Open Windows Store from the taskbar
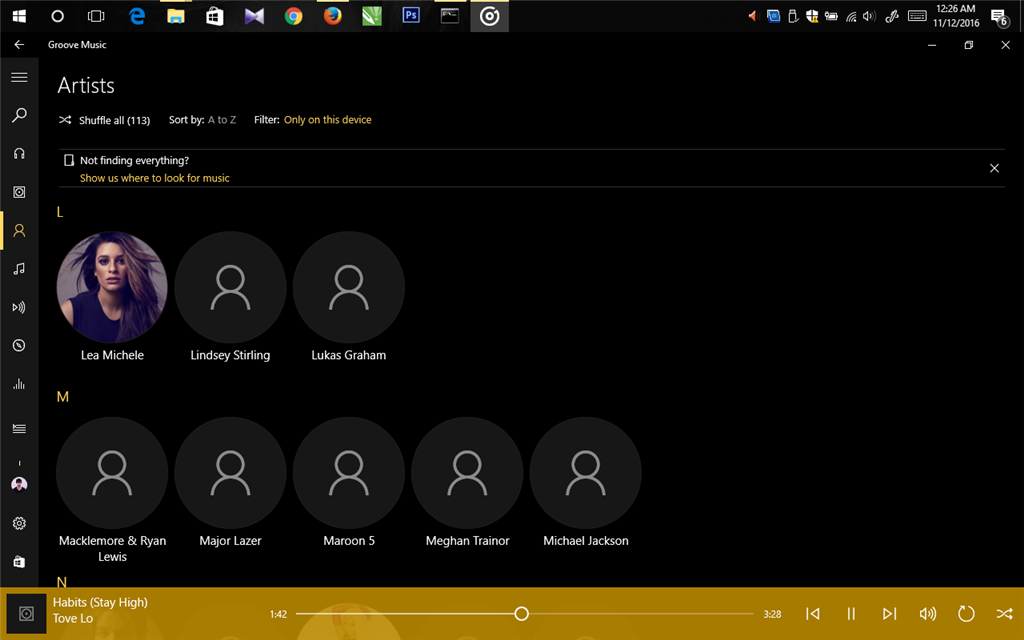Viewport: 1024px width, 640px height. 215,16
